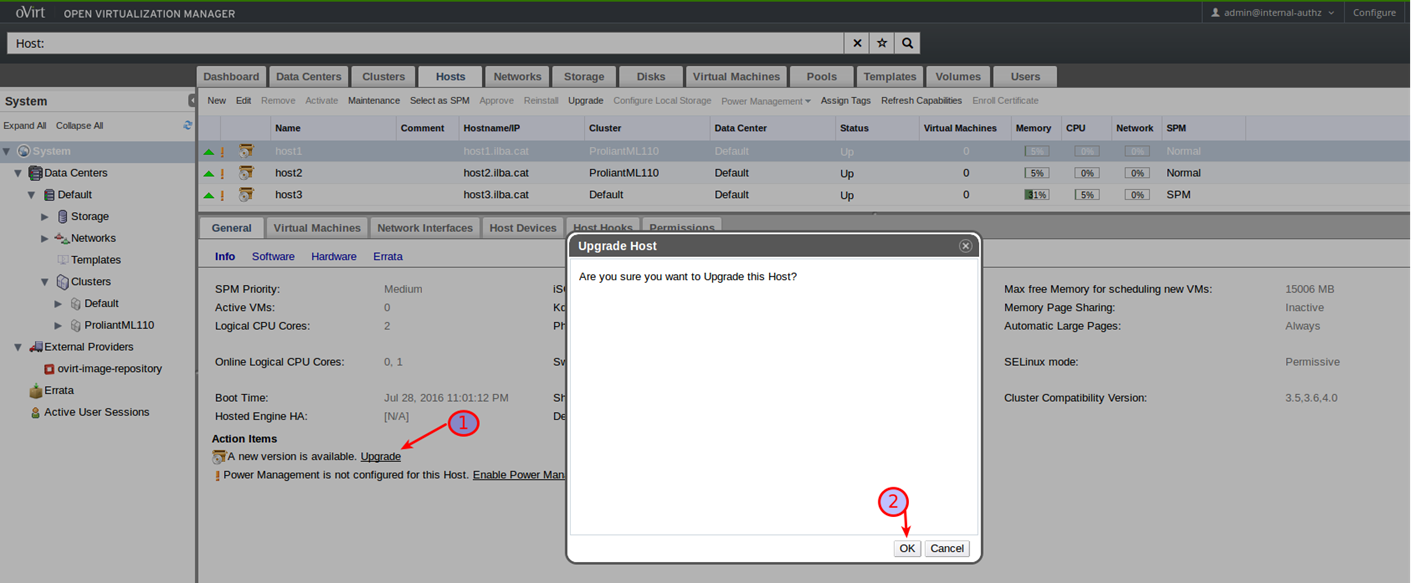The image size is (1411, 583).
Task: Switch to the Templates main tab
Action: (x=890, y=76)
